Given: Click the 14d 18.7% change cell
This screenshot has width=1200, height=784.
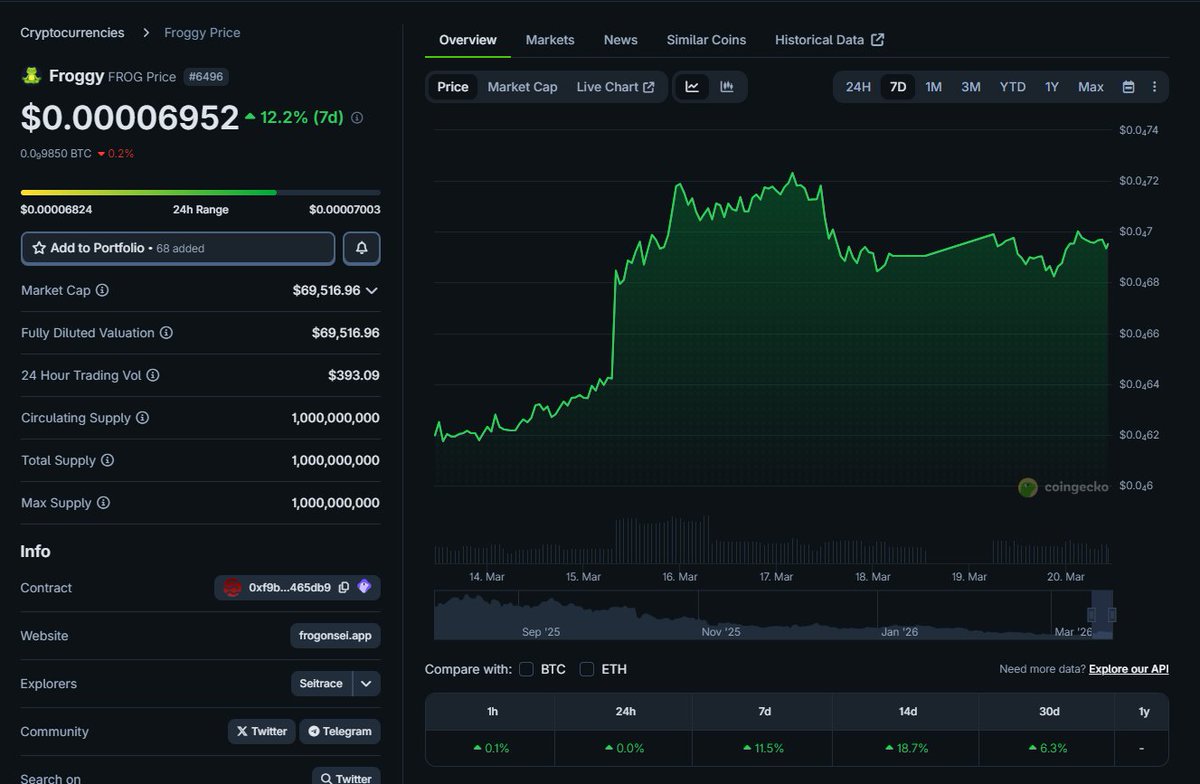Looking at the screenshot, I should pyautogui.click(x=907, y=748).
